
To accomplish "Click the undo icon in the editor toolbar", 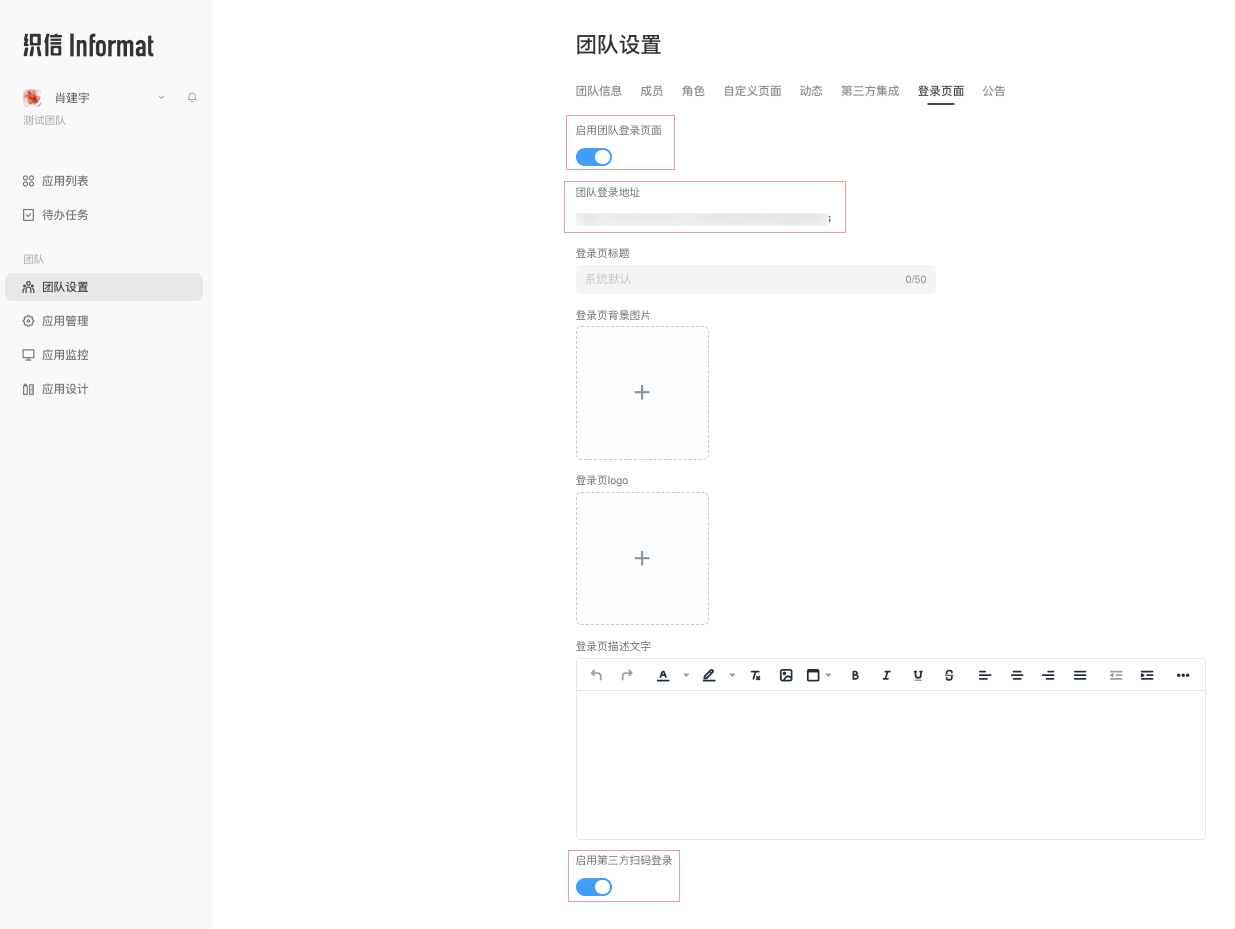I will [x=596, y=675].
